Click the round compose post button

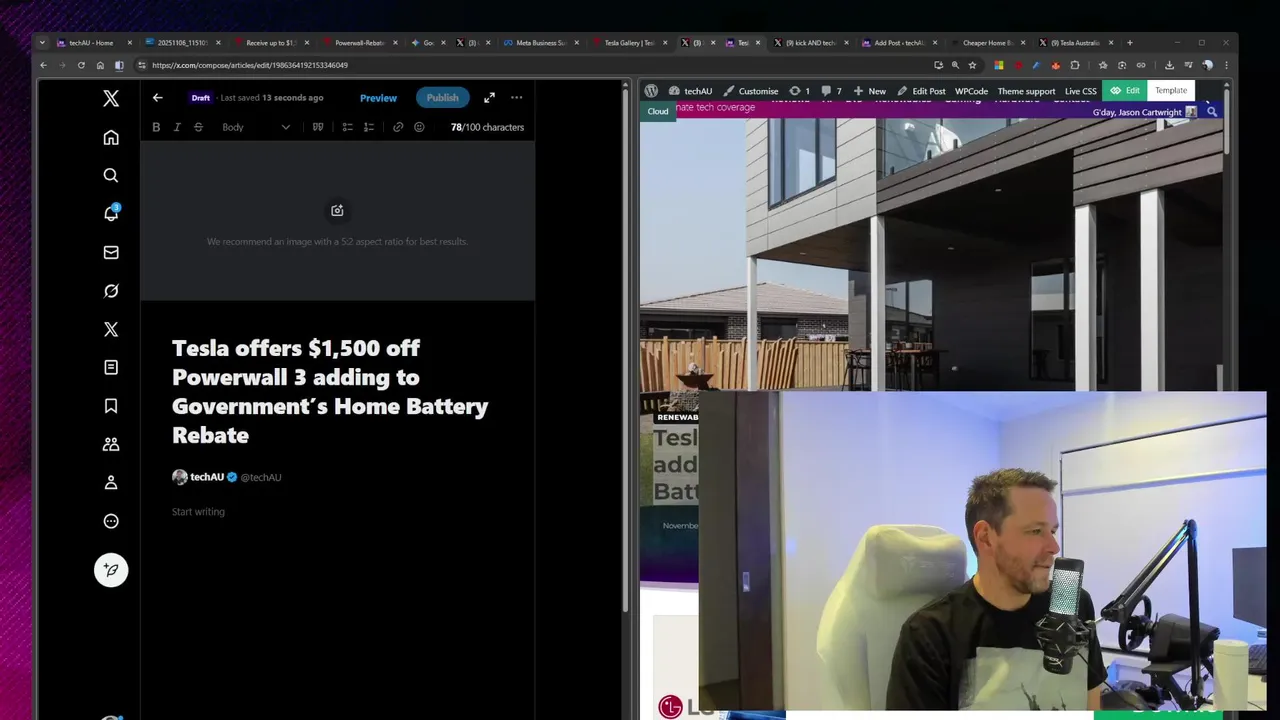[x=111, y=570]
